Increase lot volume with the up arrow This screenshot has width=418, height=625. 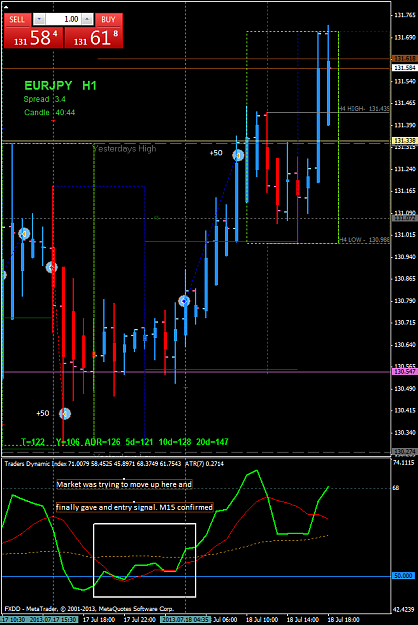coord(88,19)
